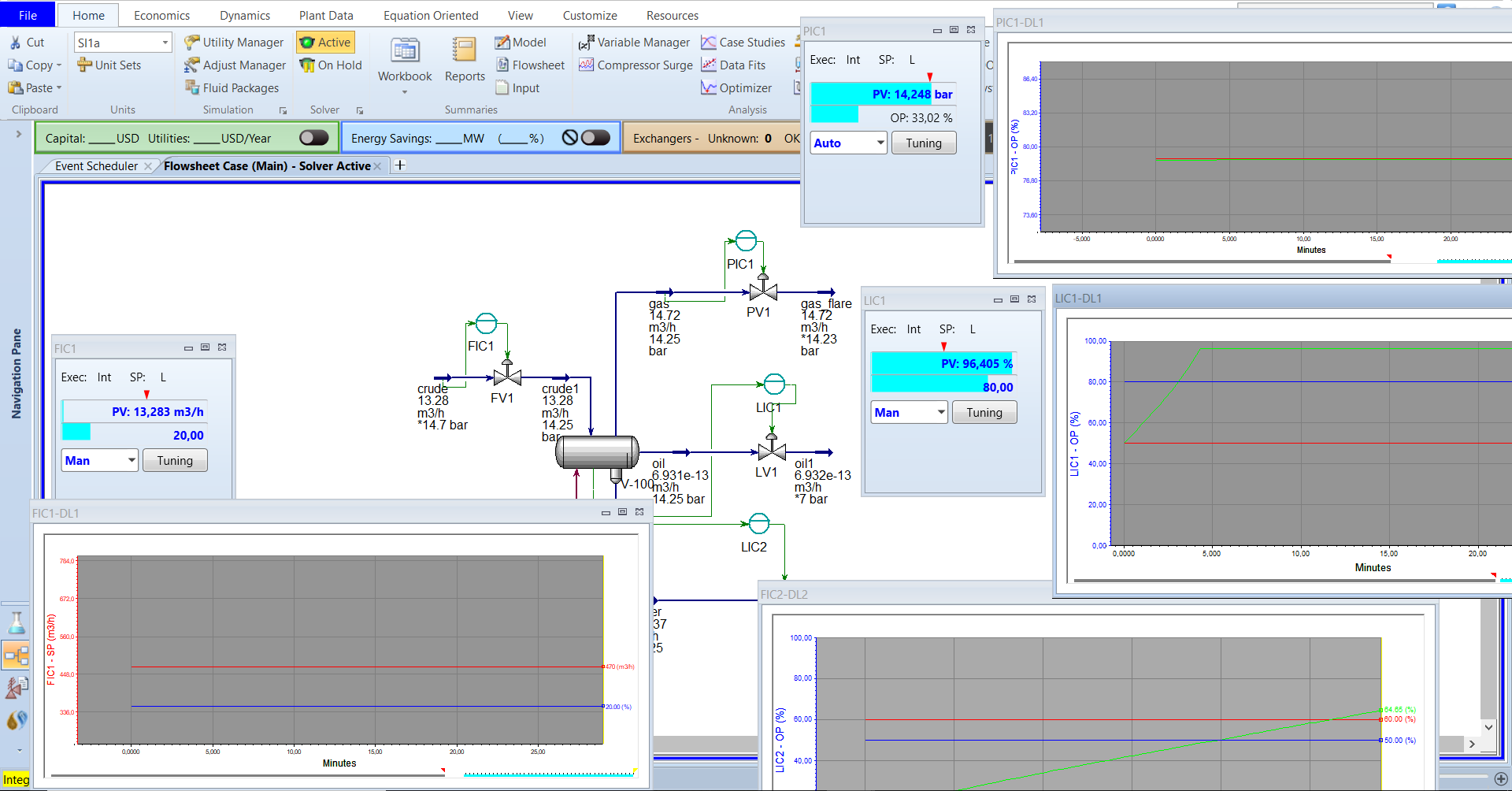Open the Utility Manager
The width and height of the screenshot is (1512, 791).
click(x=234, y=43)
